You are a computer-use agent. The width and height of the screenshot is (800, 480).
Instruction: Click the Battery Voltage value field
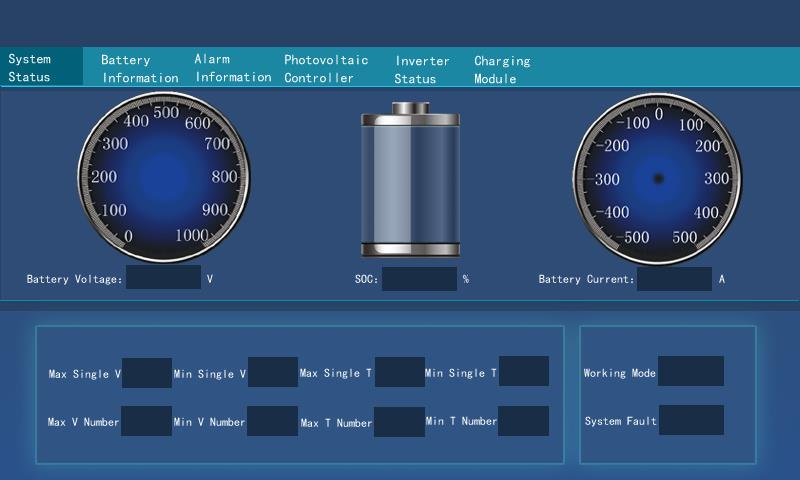coord(164,279)
